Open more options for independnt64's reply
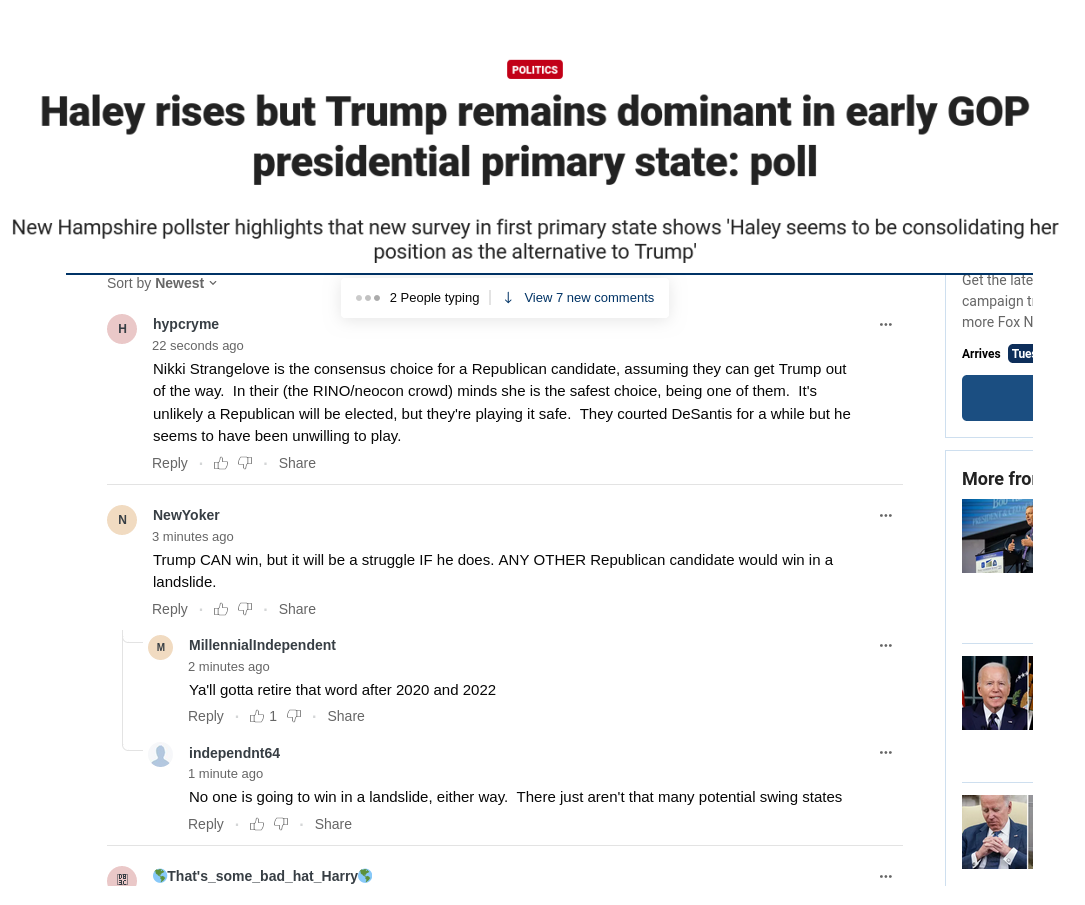Screen dimensions: 1085x905 [x=886, y=753]
